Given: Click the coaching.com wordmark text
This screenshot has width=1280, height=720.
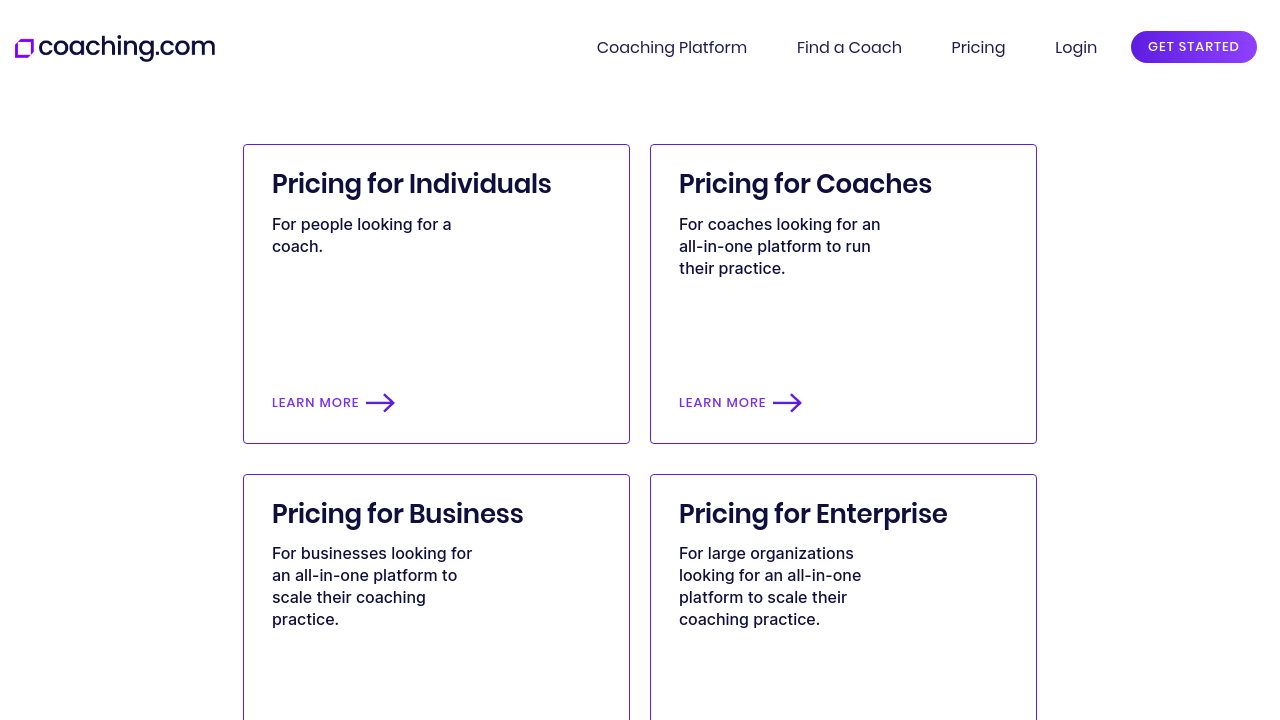Looking at the screenshot, I should click(126, 47).
